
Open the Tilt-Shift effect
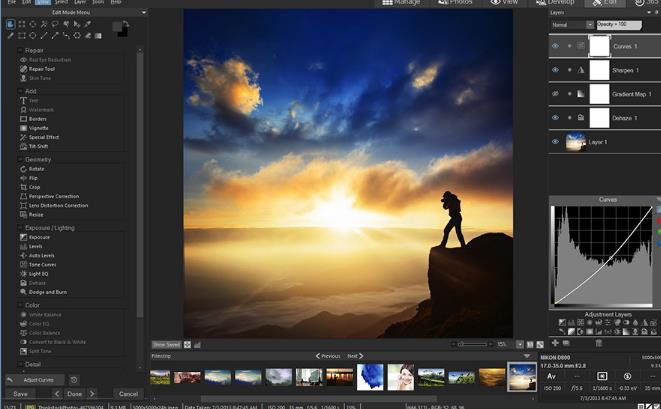[x=38, y=145]
